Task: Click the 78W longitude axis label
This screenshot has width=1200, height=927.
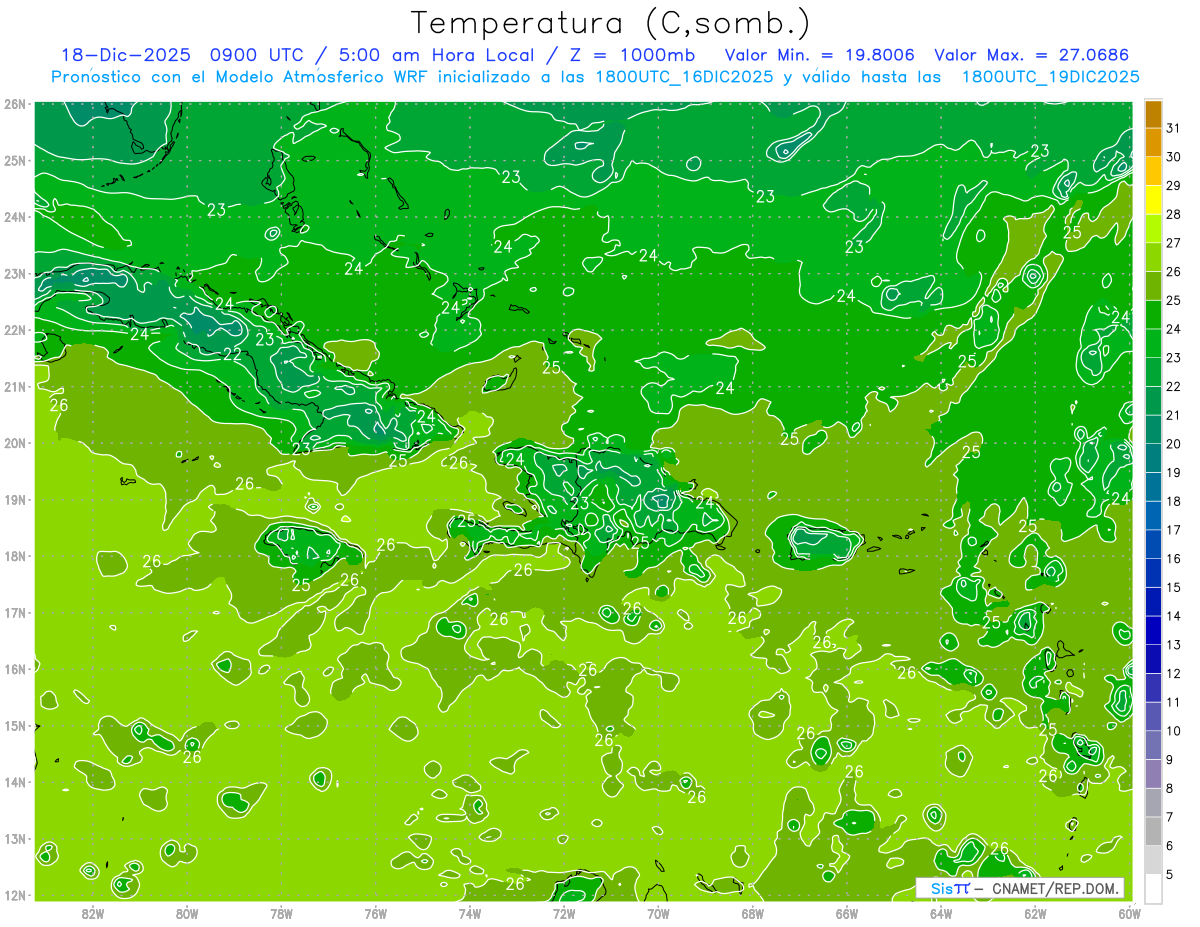Action: coord(281,913)
